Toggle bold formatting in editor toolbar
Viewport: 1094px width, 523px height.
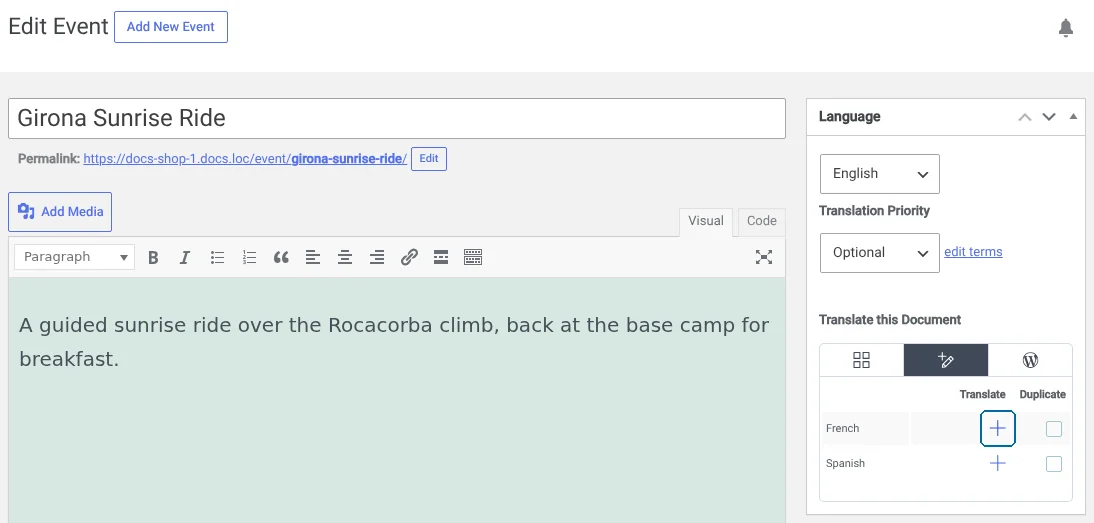point(153,257)
